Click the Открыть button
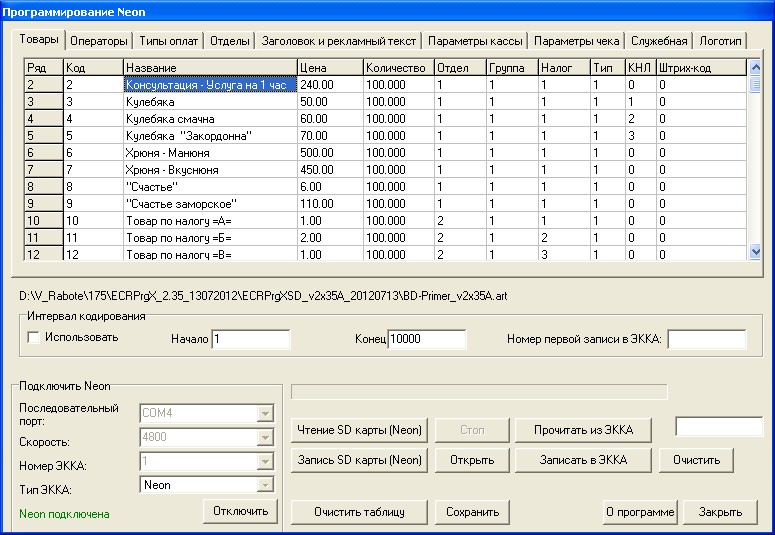Image resolution: width=775 pixels, height=535 pixels. 472,460
